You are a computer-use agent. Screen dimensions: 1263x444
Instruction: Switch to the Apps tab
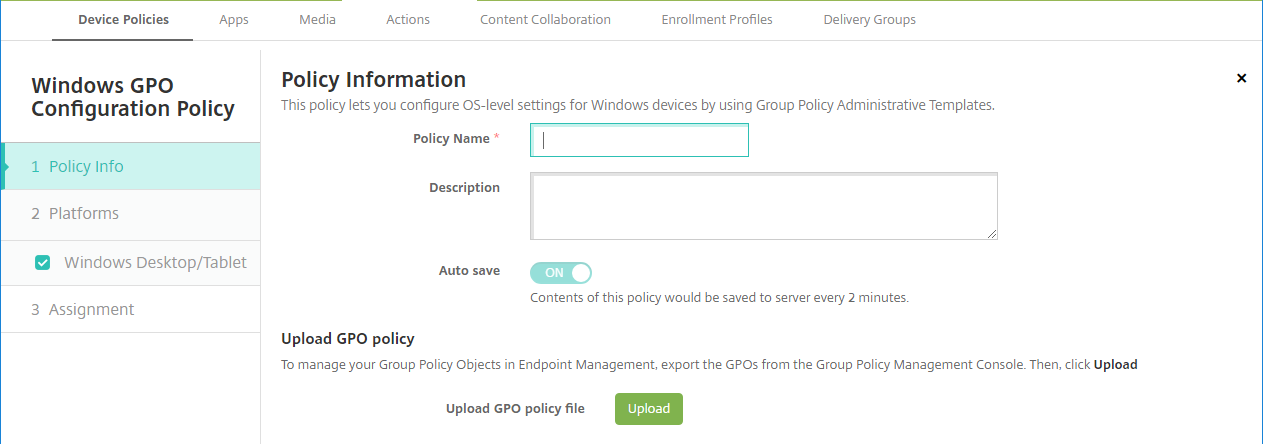pos(234,19)
